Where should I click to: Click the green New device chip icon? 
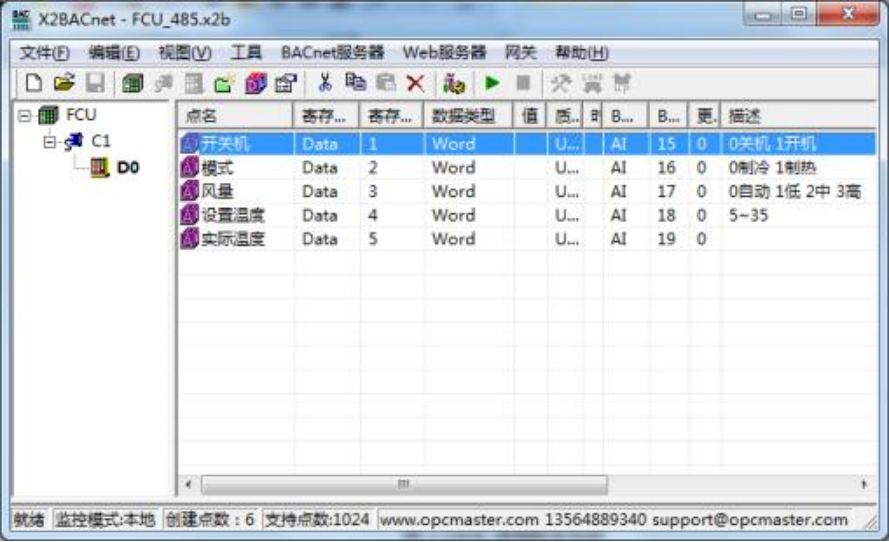(x=132, y=83)
